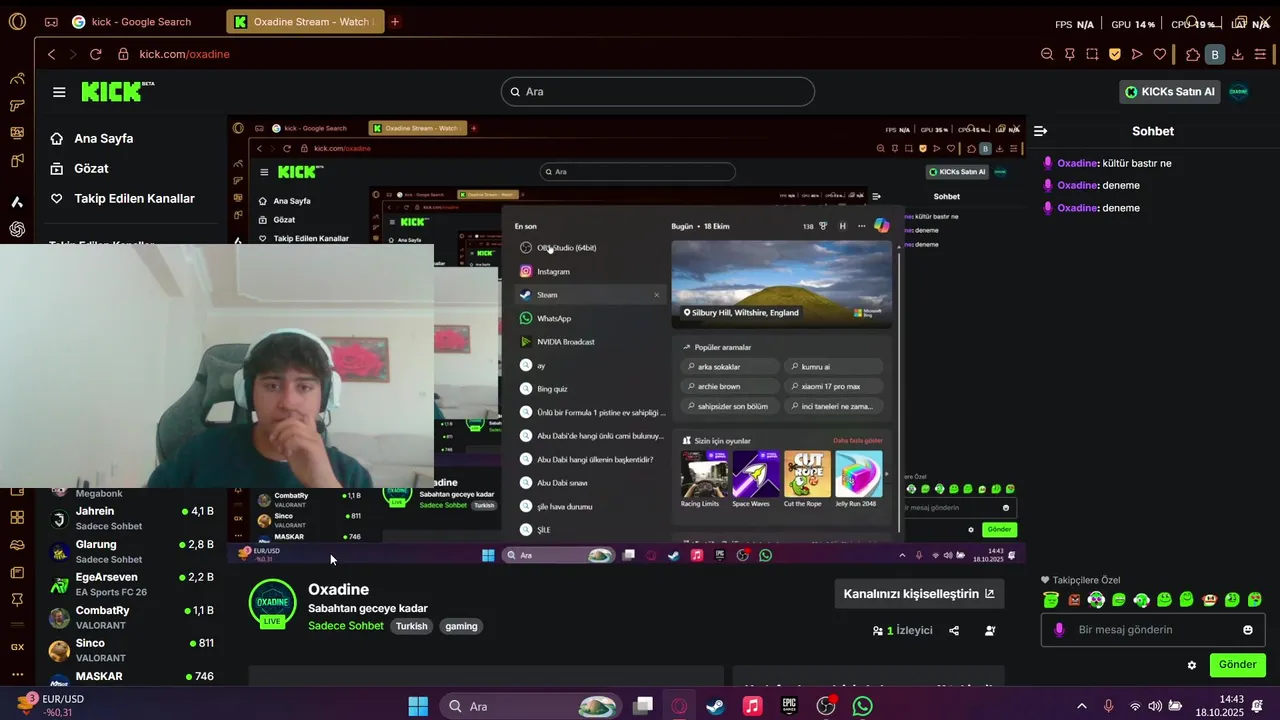Open a new browser tab with plus button
This screenshot has width=1280, height=720.
pyautogui.click(x=395, y=21)
